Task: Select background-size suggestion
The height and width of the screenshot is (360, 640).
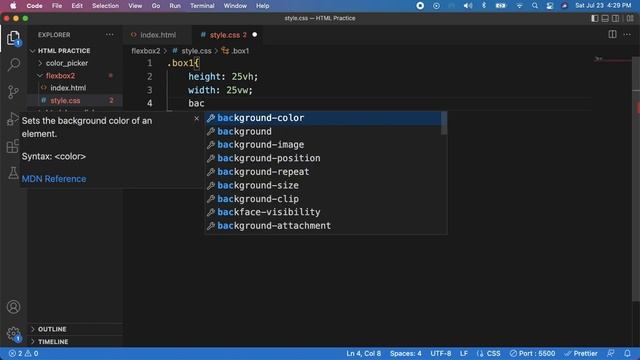Action: [322, 185]
